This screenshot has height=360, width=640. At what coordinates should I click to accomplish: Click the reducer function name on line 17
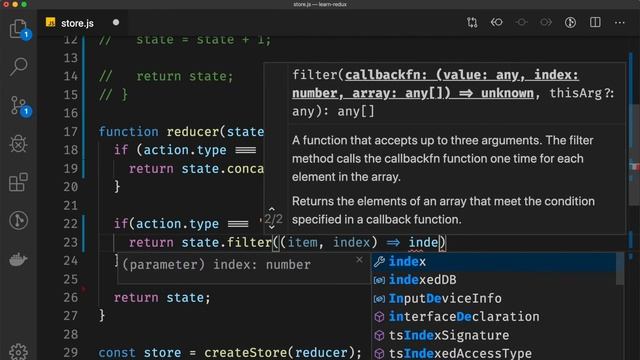pos(193,132)
